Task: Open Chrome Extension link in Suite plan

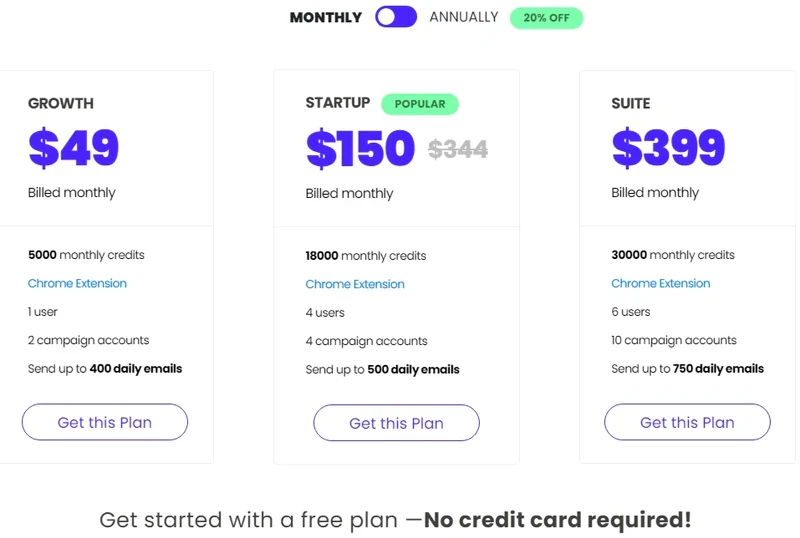Action: pyautogui.click(x=661, y=283)
